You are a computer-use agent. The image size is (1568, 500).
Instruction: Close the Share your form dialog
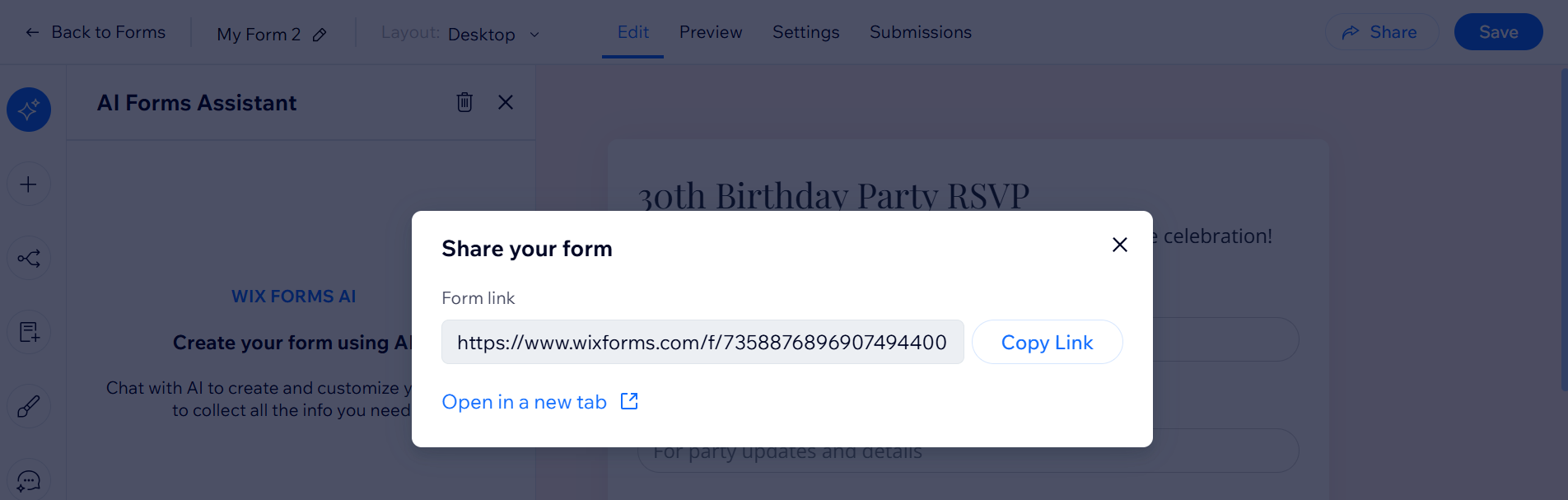pyautogui.click(x=1119, y=245)
